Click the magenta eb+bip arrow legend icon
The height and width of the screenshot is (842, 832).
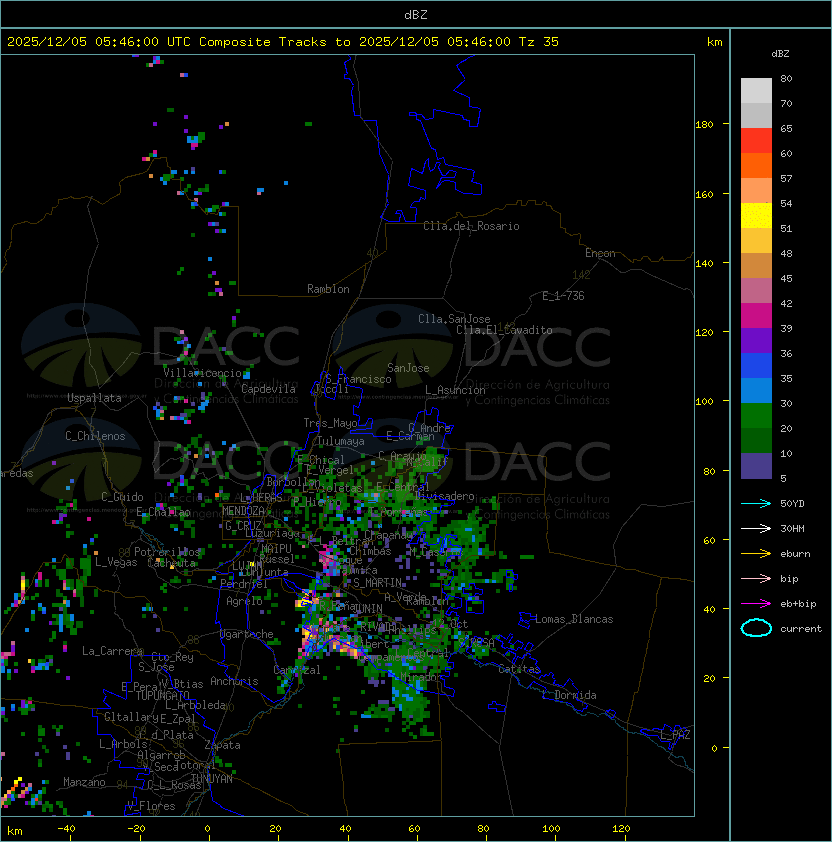click(x=756, y=604)
